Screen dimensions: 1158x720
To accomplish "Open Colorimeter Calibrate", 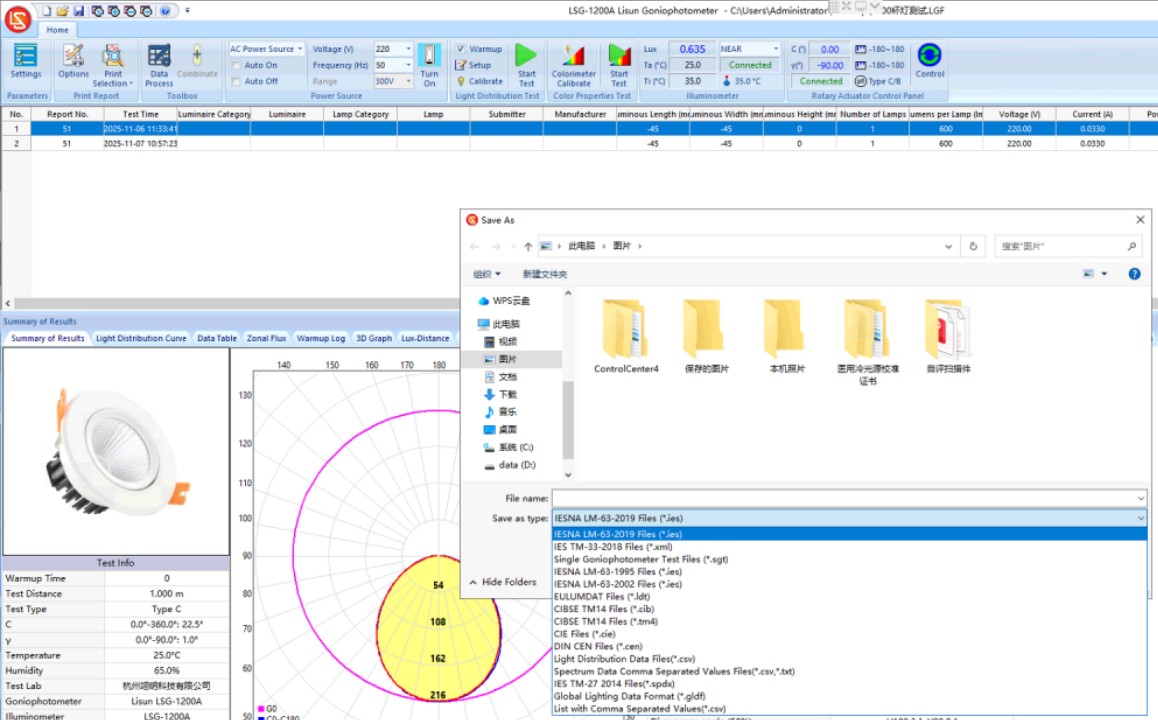I will [x=573, y=65].
